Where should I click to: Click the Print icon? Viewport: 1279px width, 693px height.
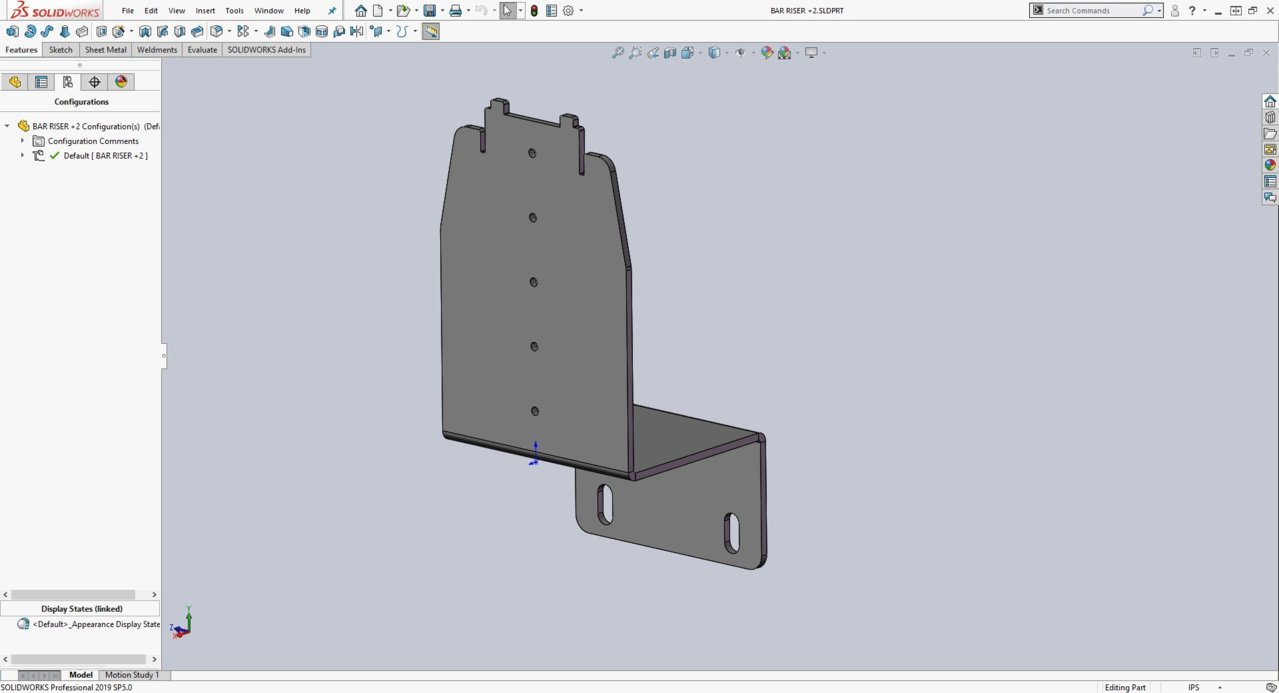pyautogui.click(x=455, y=11)
